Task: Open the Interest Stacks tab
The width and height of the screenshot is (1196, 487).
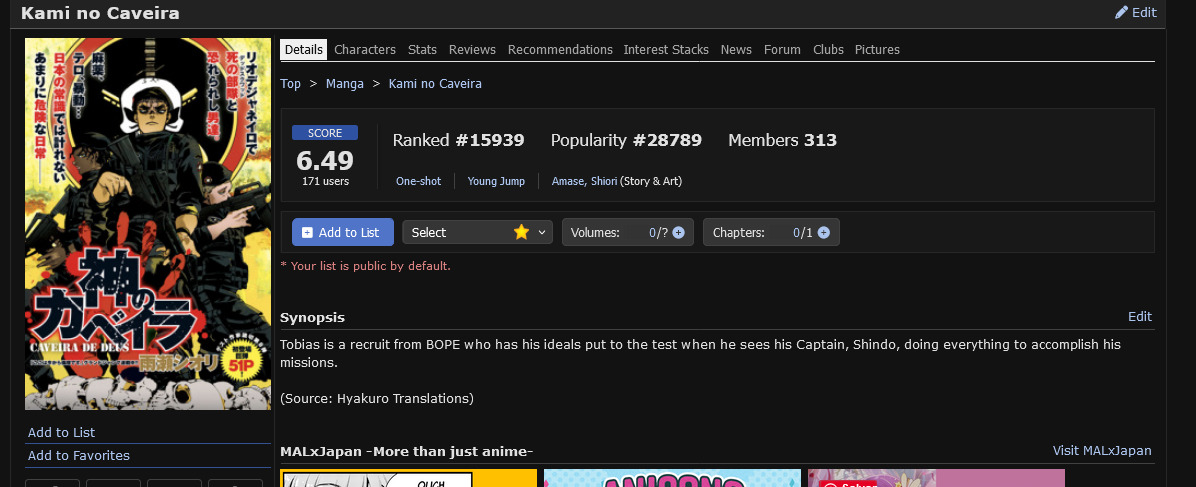Action: (x=666, y=50)
